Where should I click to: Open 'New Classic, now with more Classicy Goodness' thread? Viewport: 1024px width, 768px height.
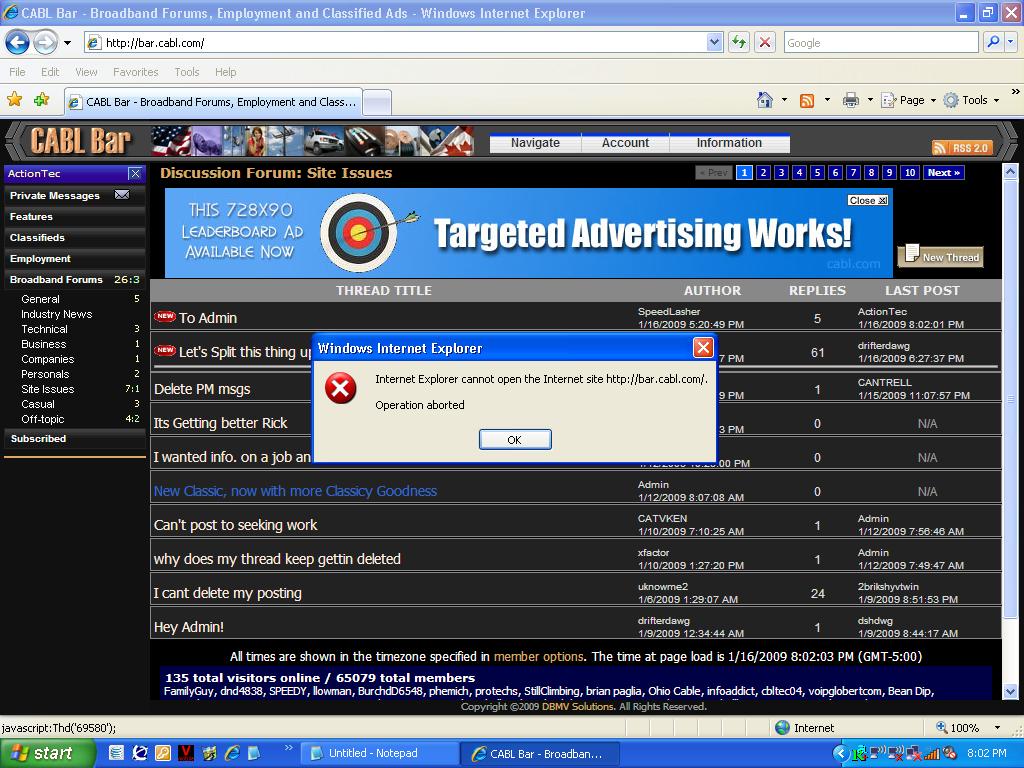click(x=295, y=491)
